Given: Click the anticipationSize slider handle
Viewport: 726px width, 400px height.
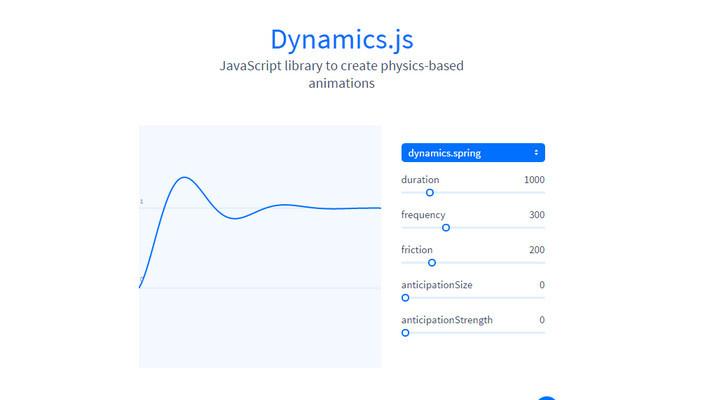Looking at the screenshot, I should click(405, 298).
